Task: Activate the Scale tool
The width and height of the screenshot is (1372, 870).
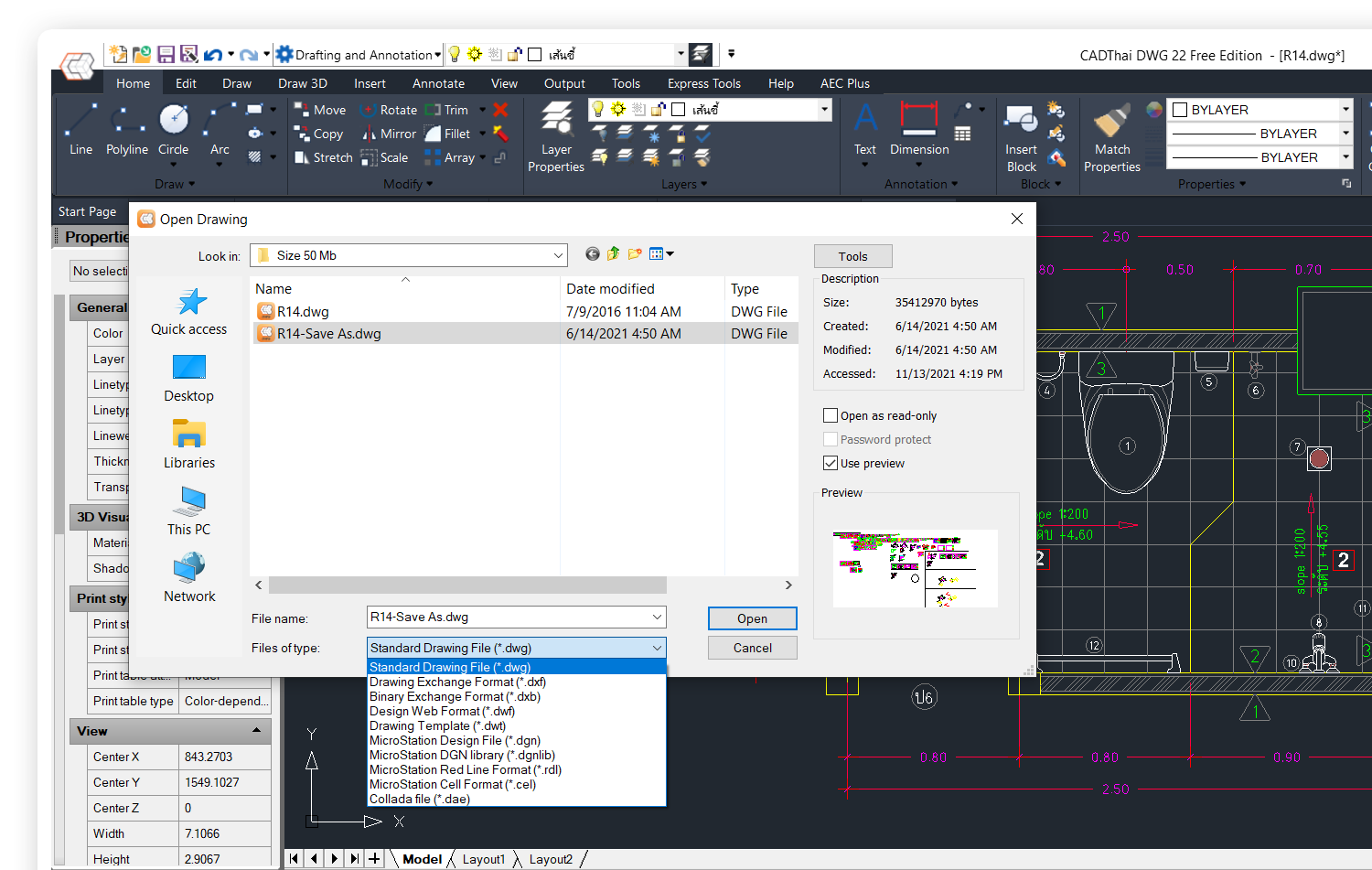Action: 384,157
